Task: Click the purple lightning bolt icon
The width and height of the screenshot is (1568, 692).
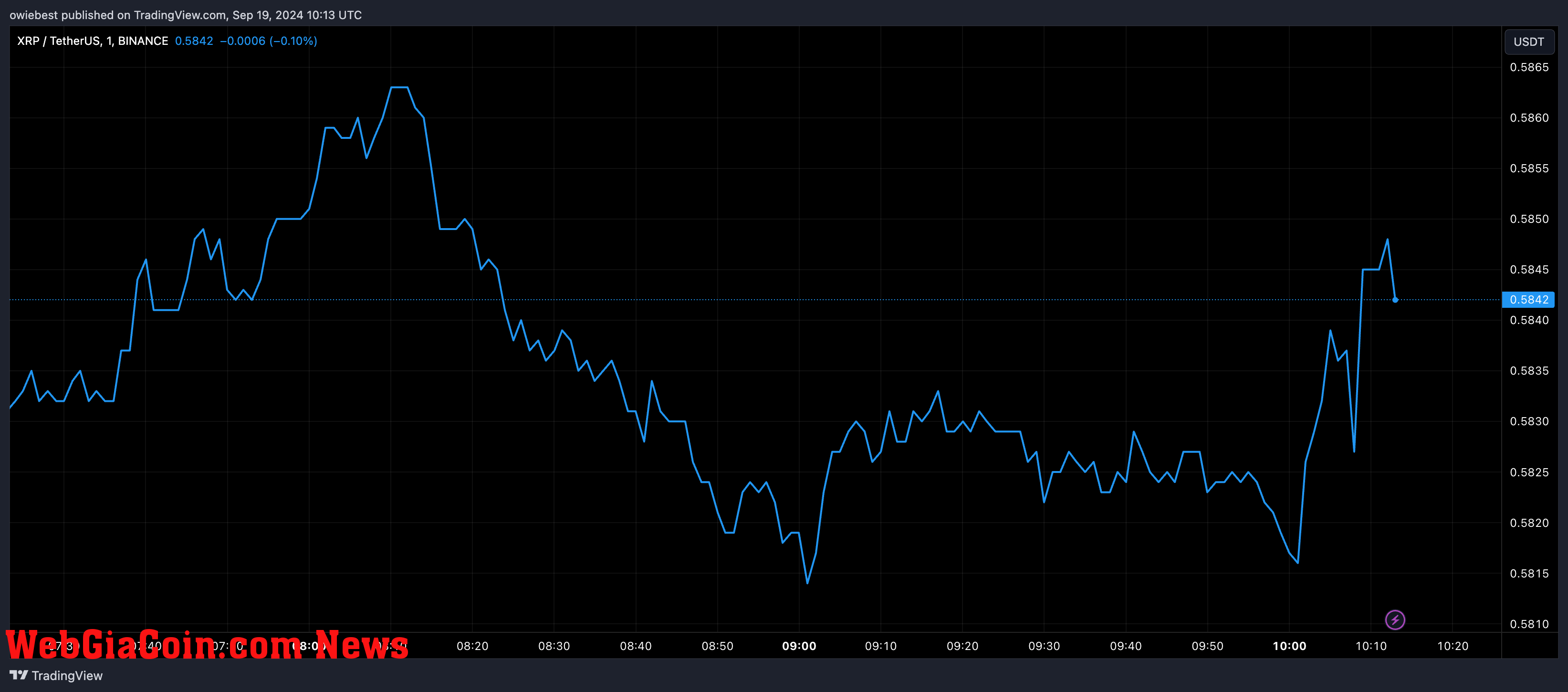Action: point(1394,619)
